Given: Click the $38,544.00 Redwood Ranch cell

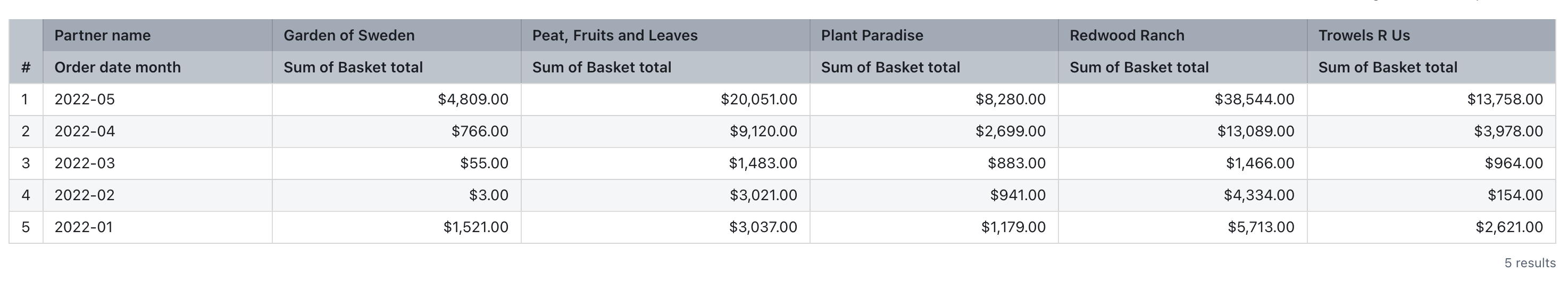Looking at the screenshot, I should pos(1254,99).
